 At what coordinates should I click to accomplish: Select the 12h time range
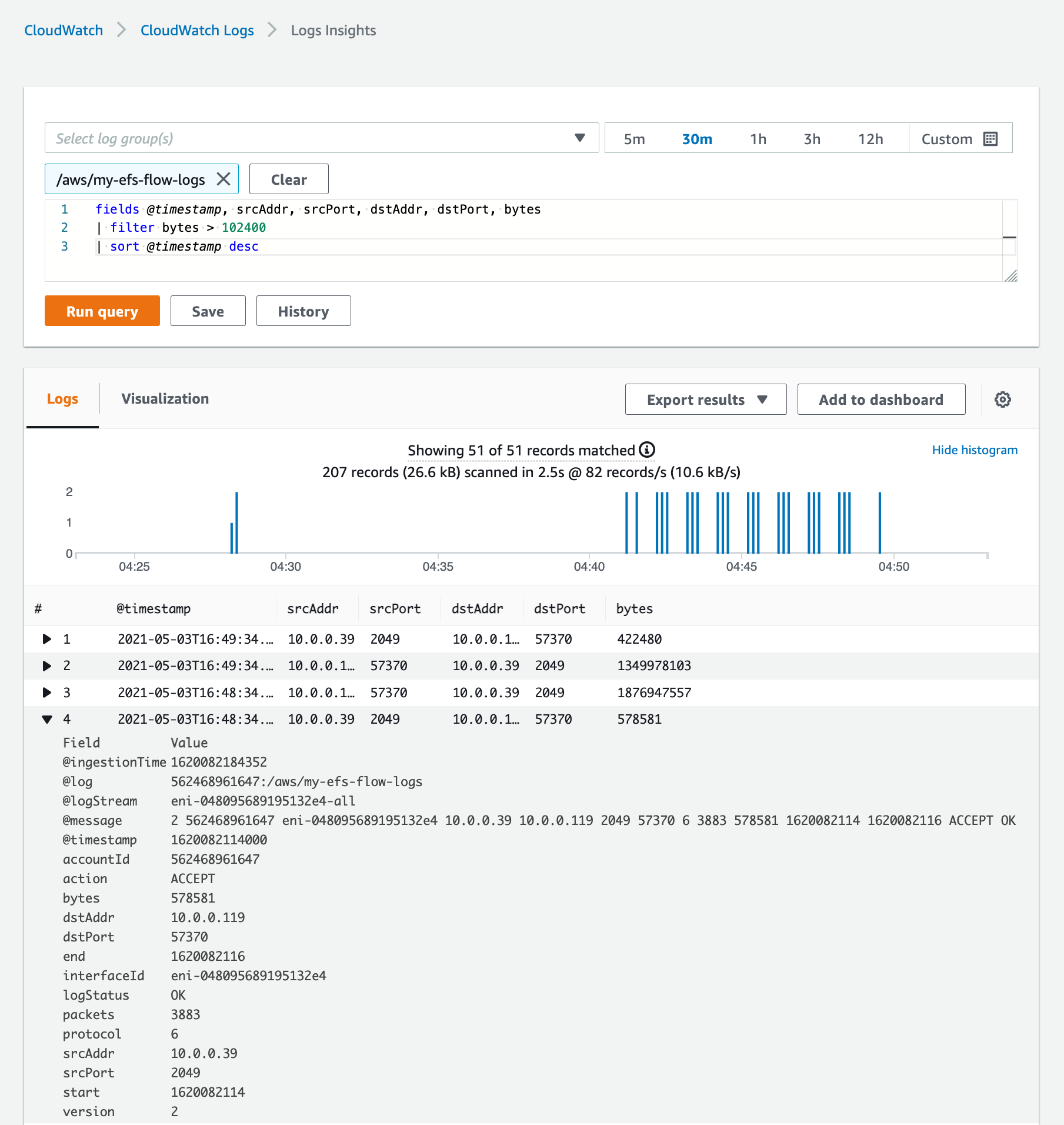point(870,139)
